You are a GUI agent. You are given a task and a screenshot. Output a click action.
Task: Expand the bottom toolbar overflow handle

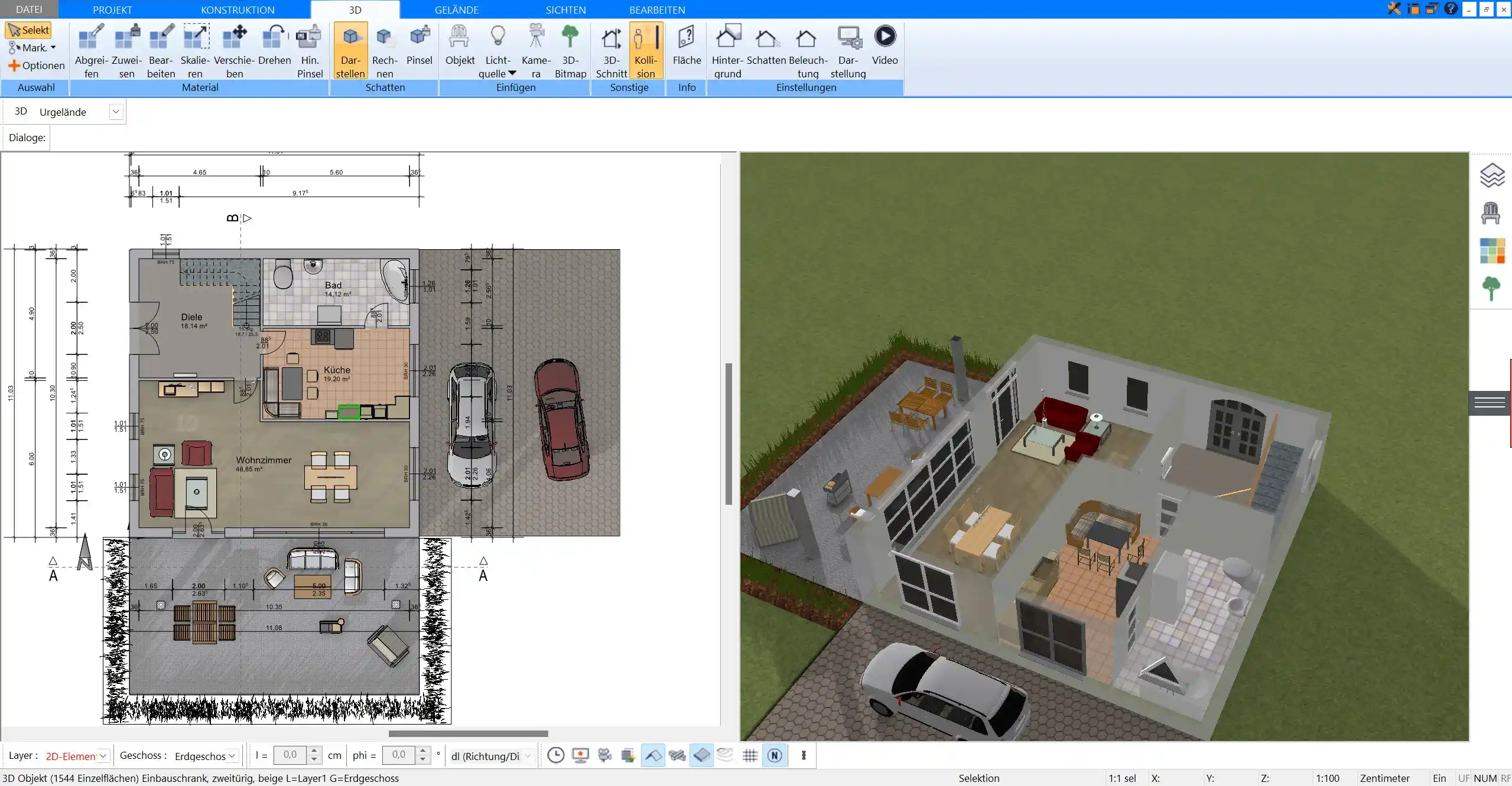point(804,755)
